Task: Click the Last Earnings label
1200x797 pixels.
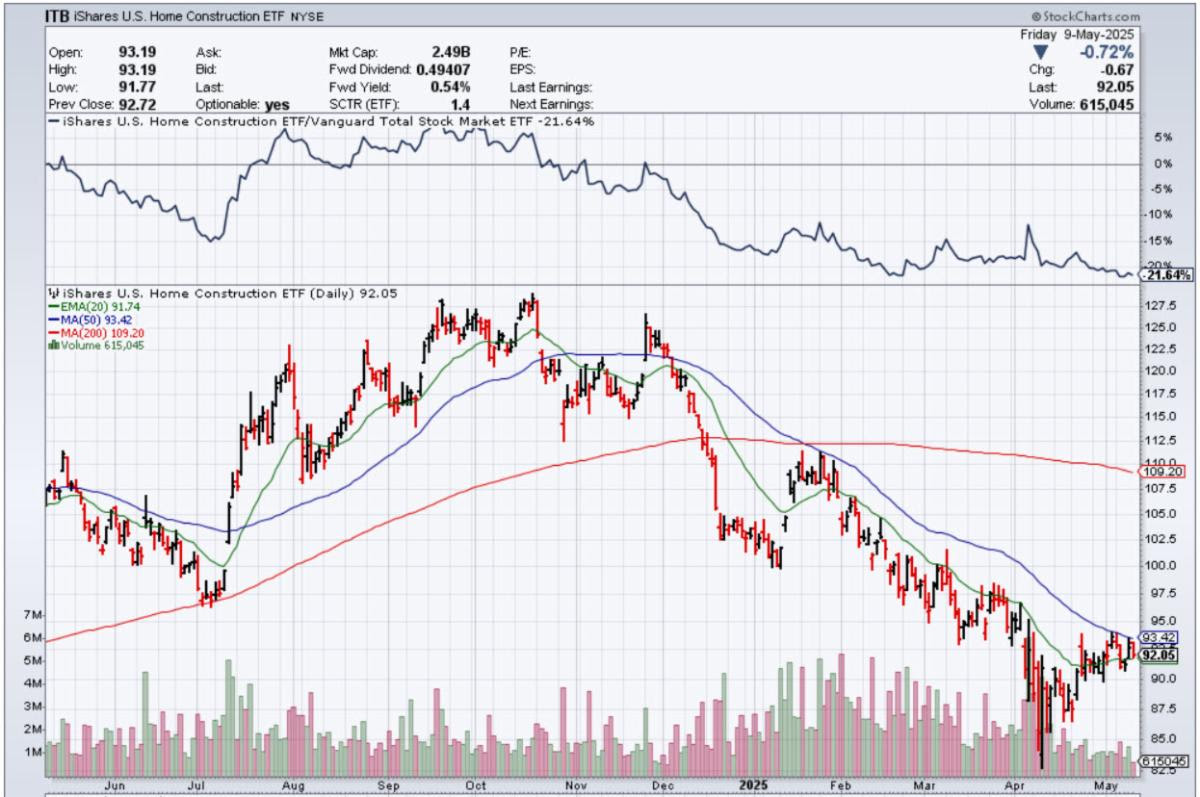Action: [x=551, y=86]
